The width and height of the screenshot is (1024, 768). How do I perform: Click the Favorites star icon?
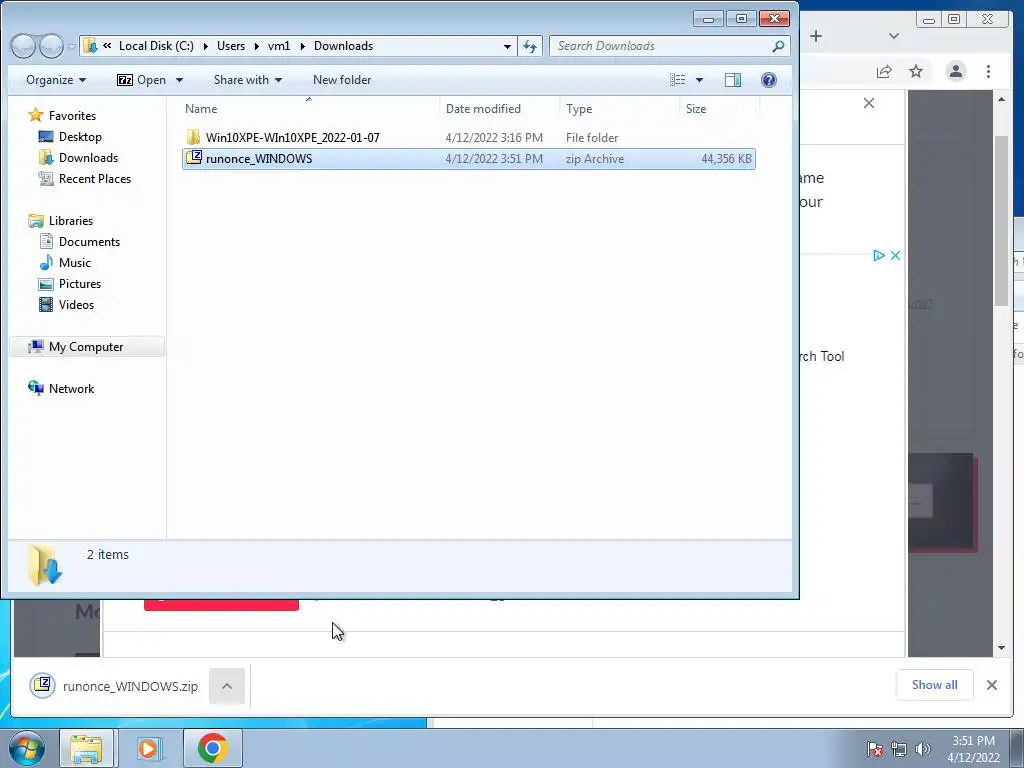pos(36,115)
